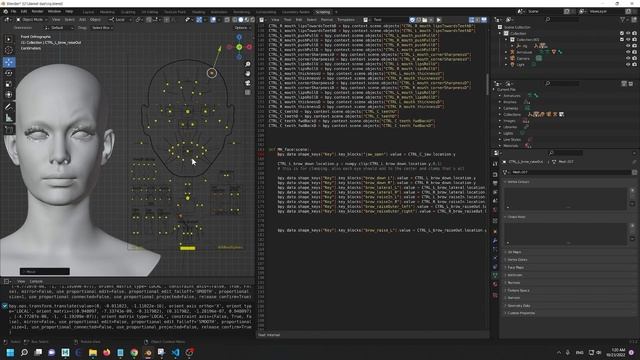Open the outliner filter funnel
Viewport: 640px width, 360px height.
[623, 19]
